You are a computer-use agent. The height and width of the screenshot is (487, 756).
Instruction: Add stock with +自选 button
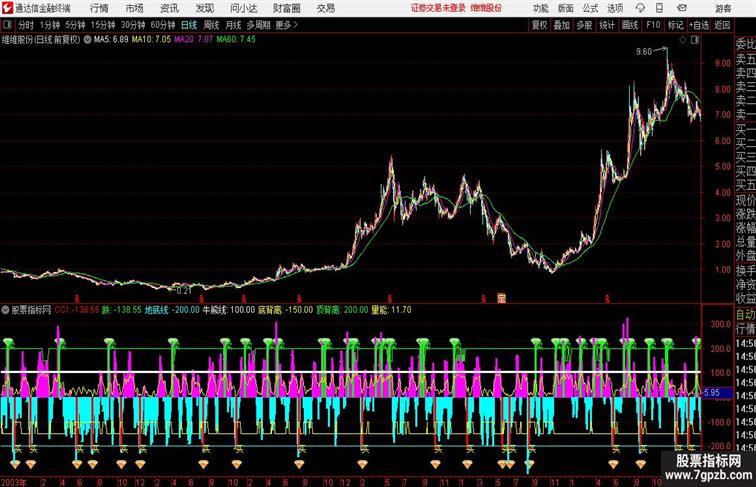699,25
